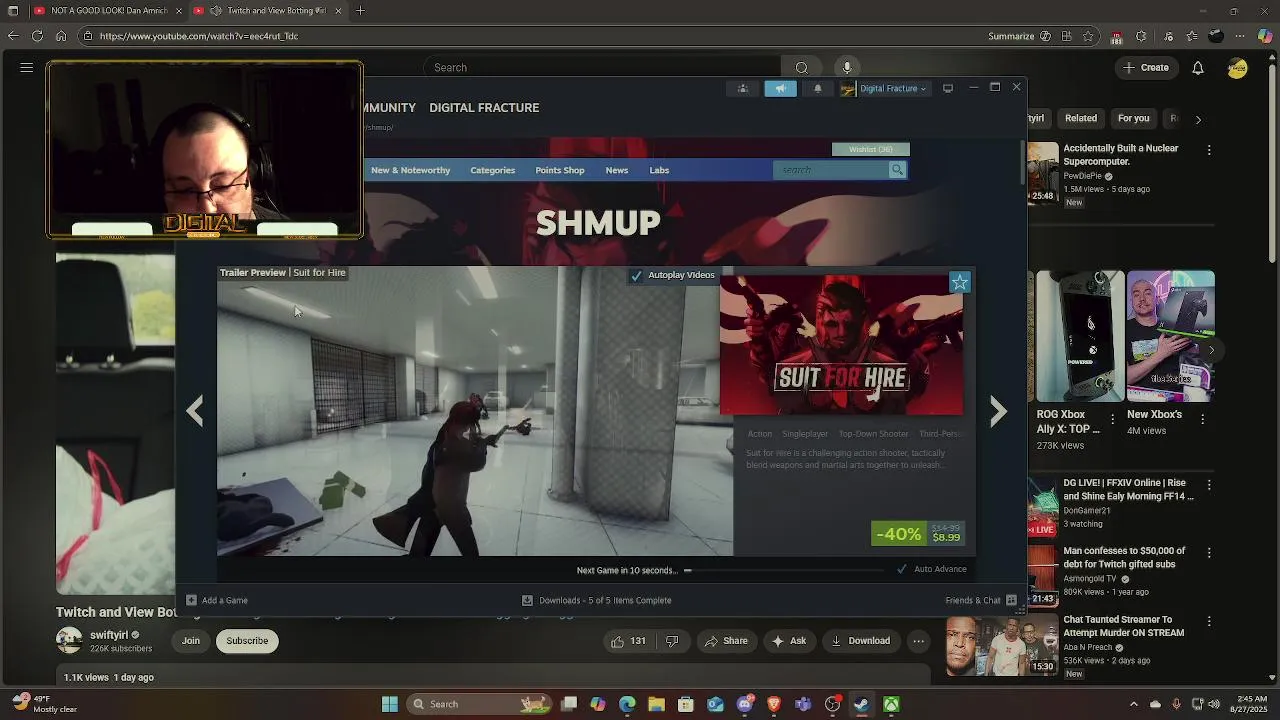The width and height of the screenshot is (1280, 720).
Task: Open Steam from Windows taskbar
Action: click(x=861, y=704)
